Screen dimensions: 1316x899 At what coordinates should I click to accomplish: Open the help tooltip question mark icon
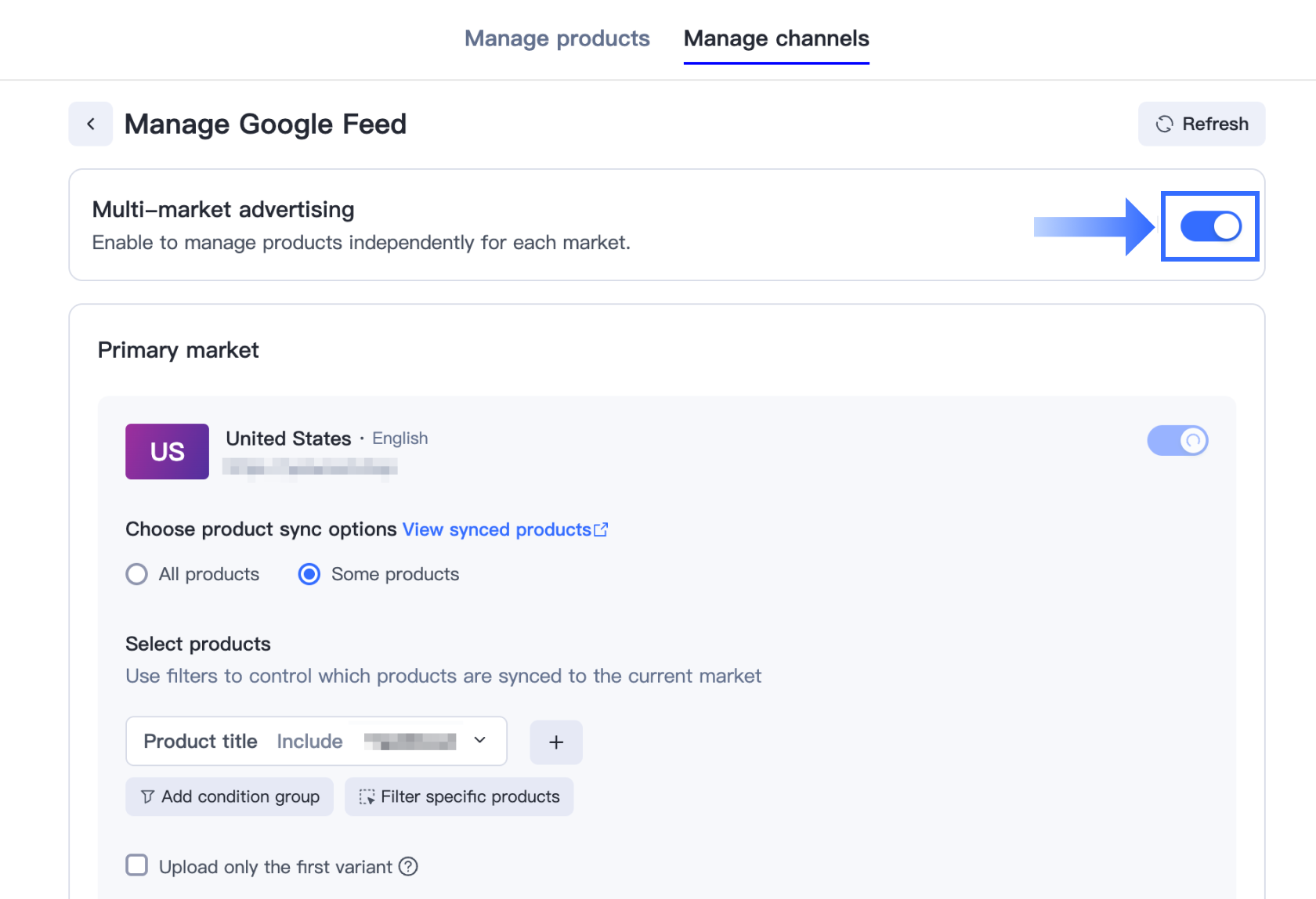(408, 866)
